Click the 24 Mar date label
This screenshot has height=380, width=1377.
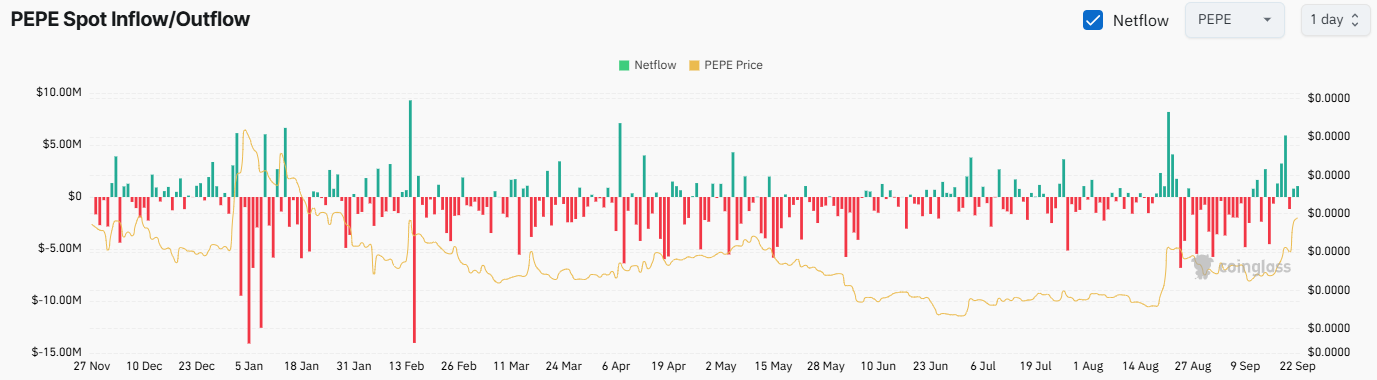564,366
